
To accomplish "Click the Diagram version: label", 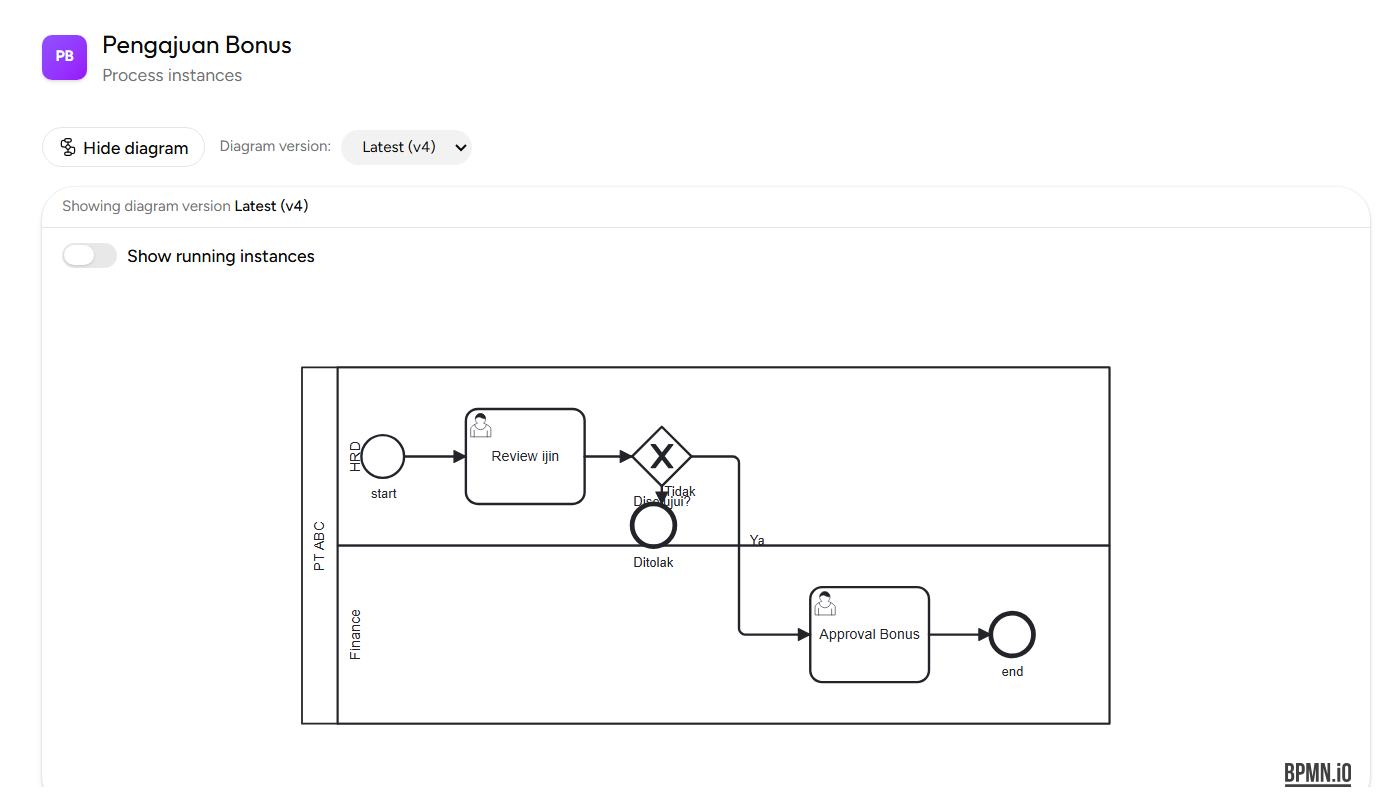I will tap(275, 146).
